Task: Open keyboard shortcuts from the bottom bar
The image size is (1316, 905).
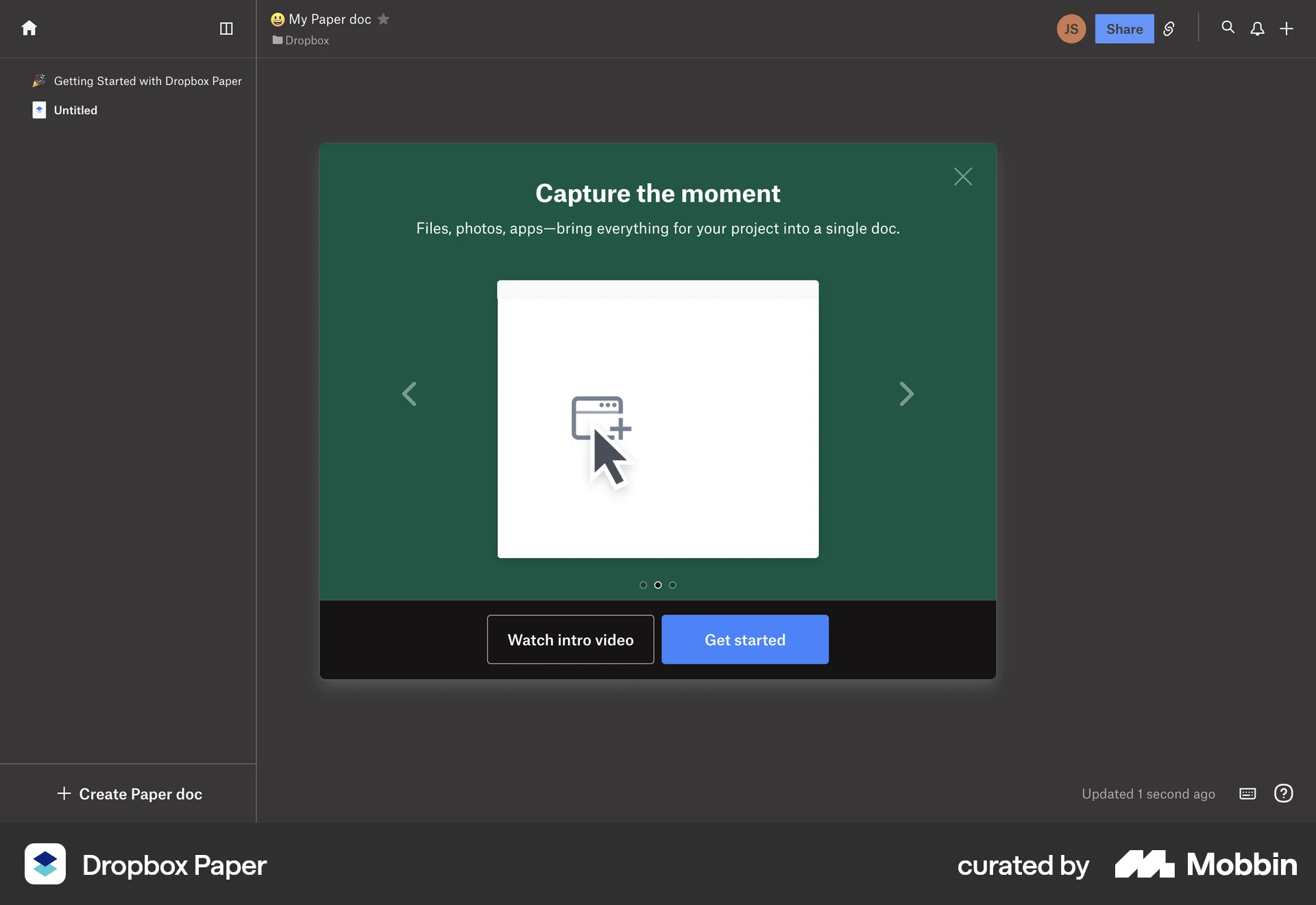Action: point(1247,793)
